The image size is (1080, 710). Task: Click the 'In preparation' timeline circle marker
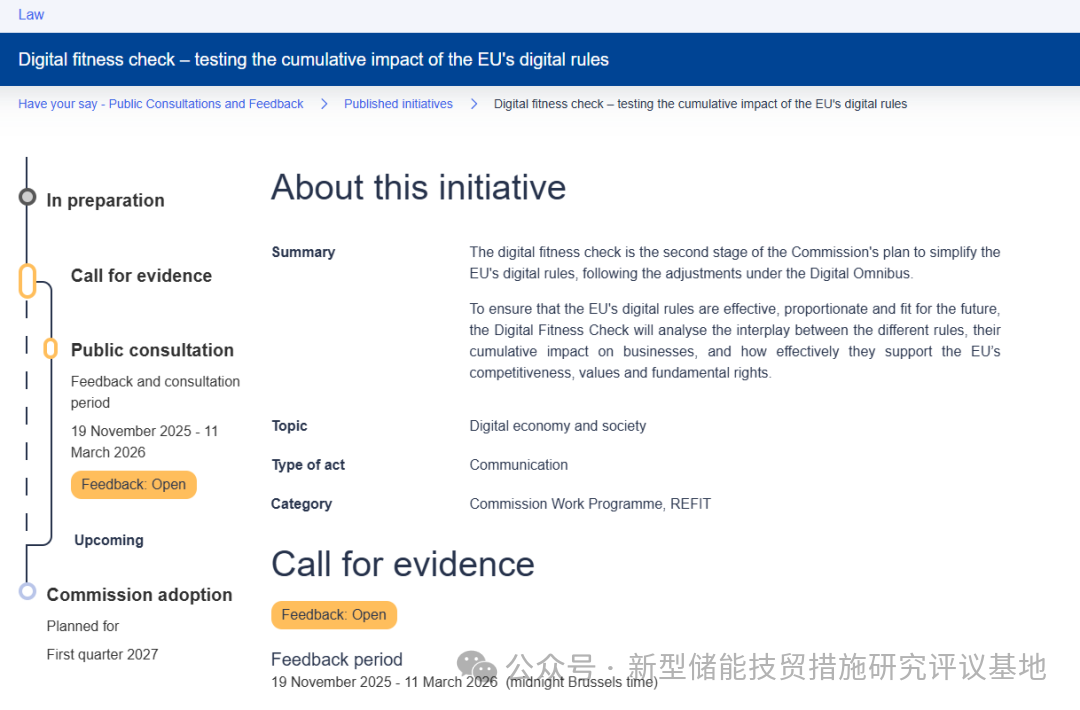coord(28,197)
